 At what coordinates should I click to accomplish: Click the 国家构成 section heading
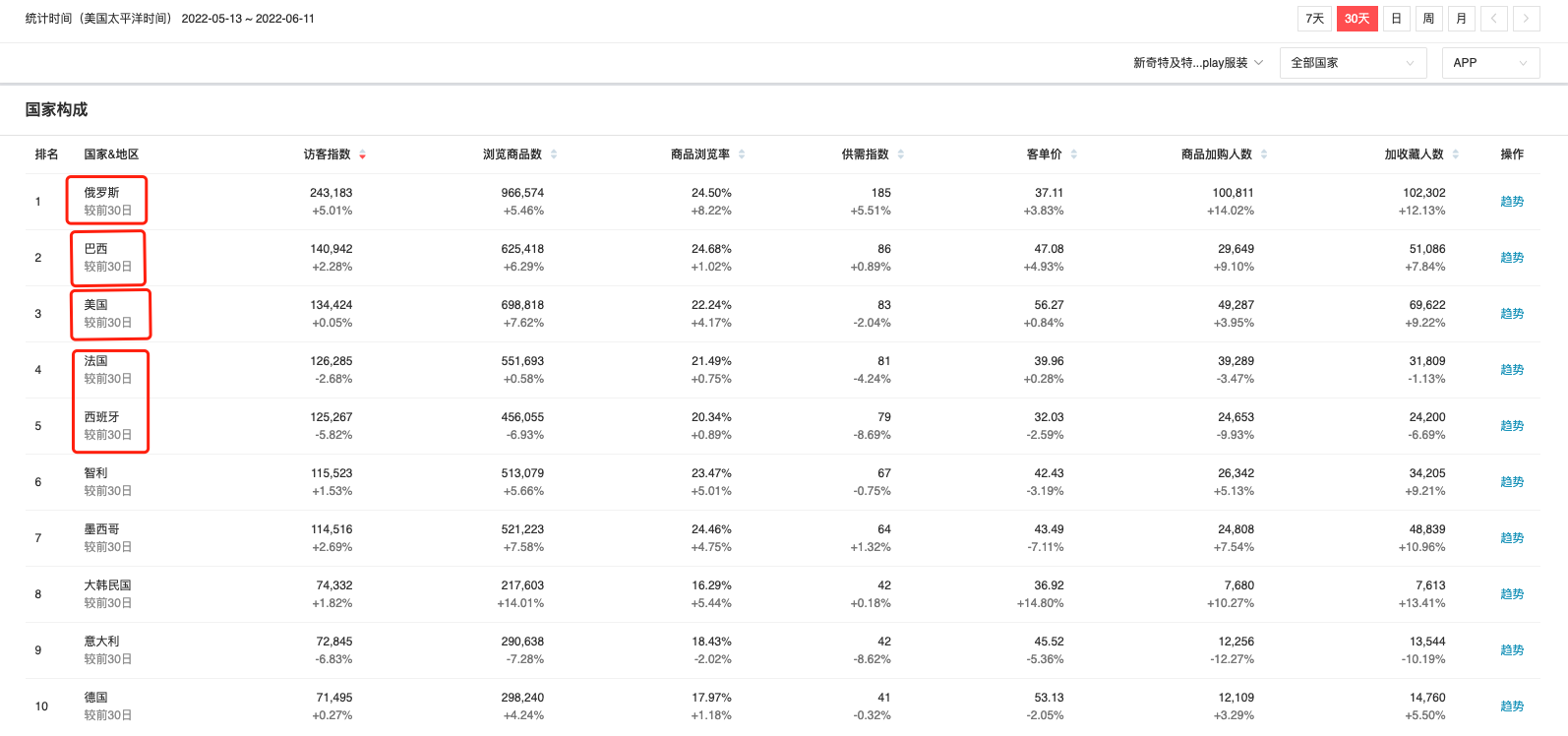tap(56, 109)
